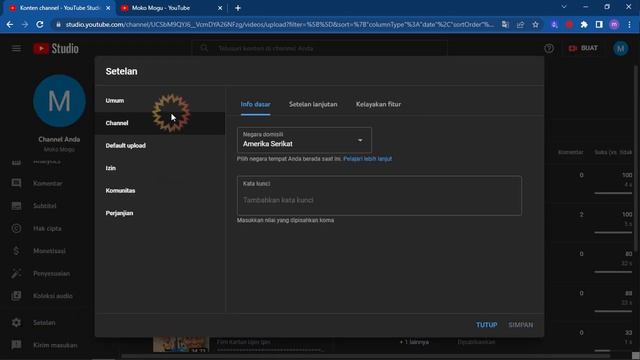Click the YouTube Studio logo
640x360 pixels.
(56, 49)
